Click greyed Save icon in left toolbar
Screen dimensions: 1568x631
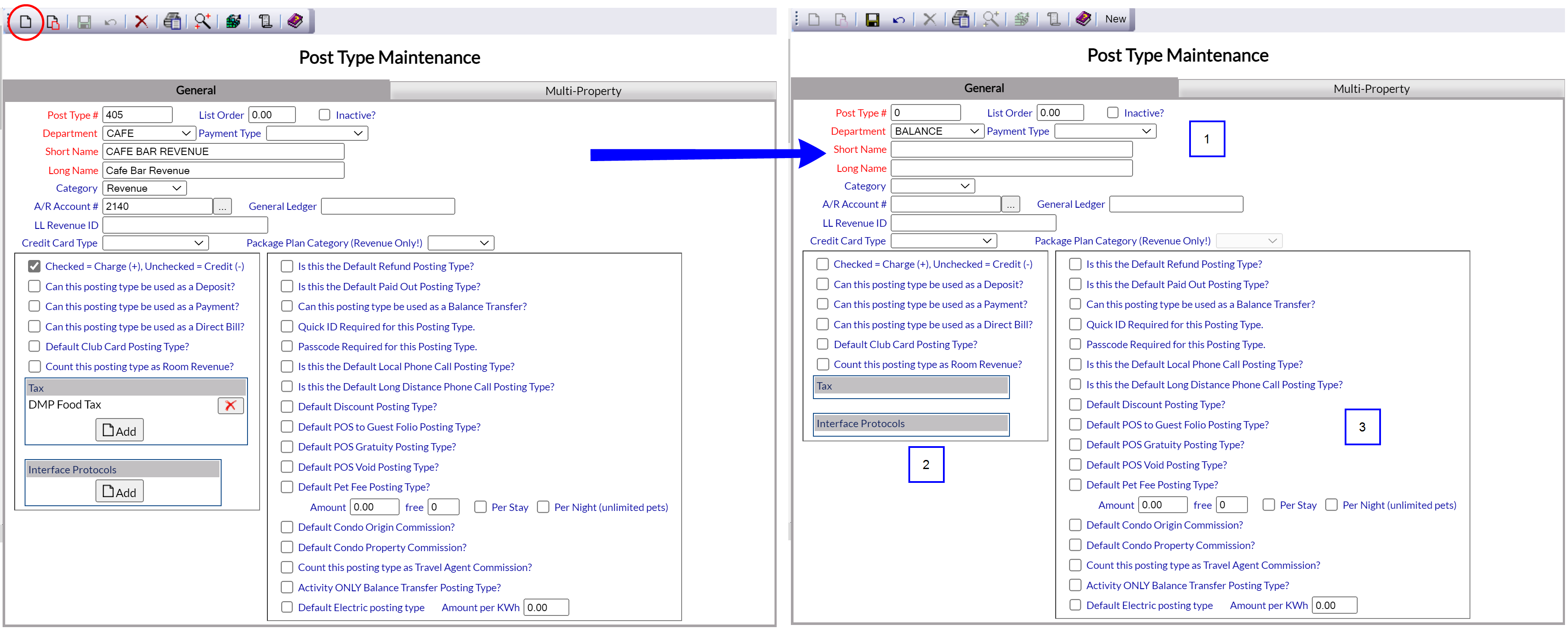(x=84, y=22)
